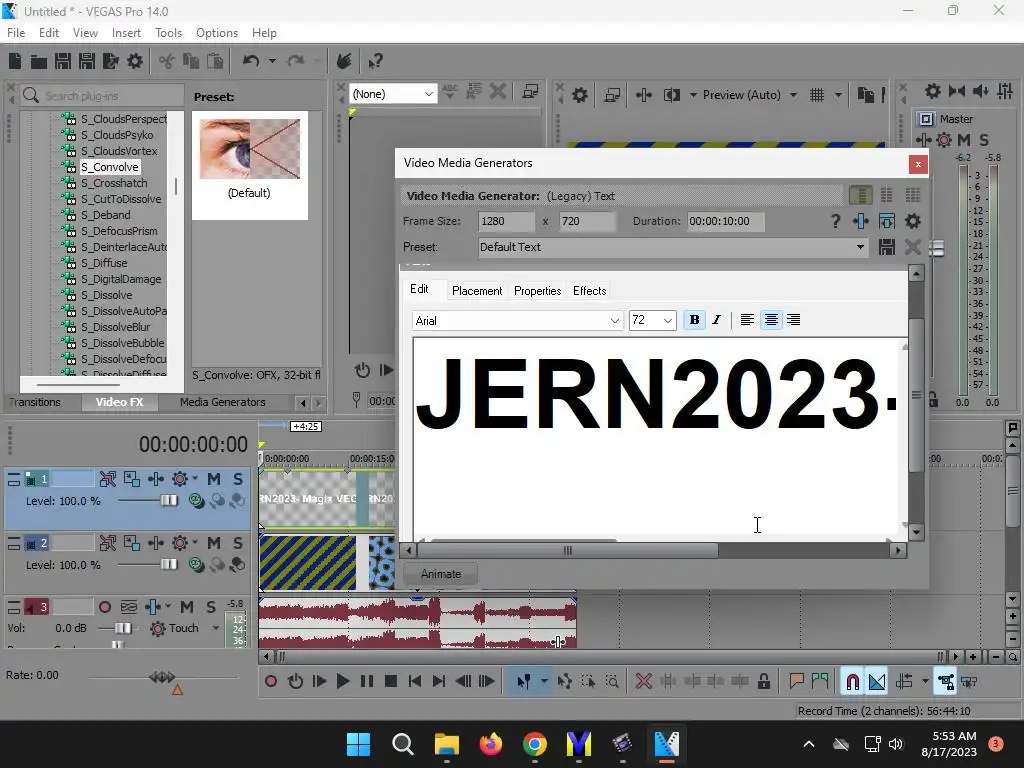Solo video track 1

click(x=238, y=479)
